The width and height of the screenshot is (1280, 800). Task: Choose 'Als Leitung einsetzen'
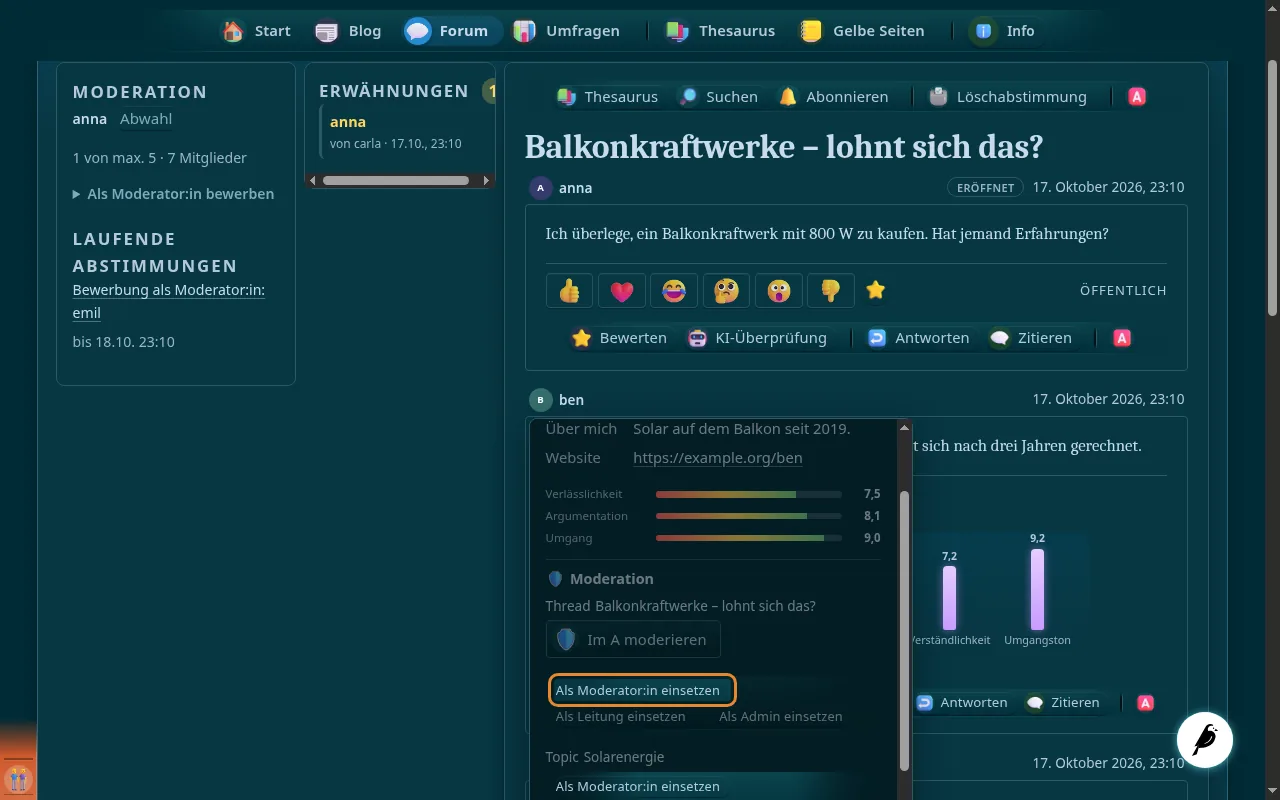click(x=620, y=716)
